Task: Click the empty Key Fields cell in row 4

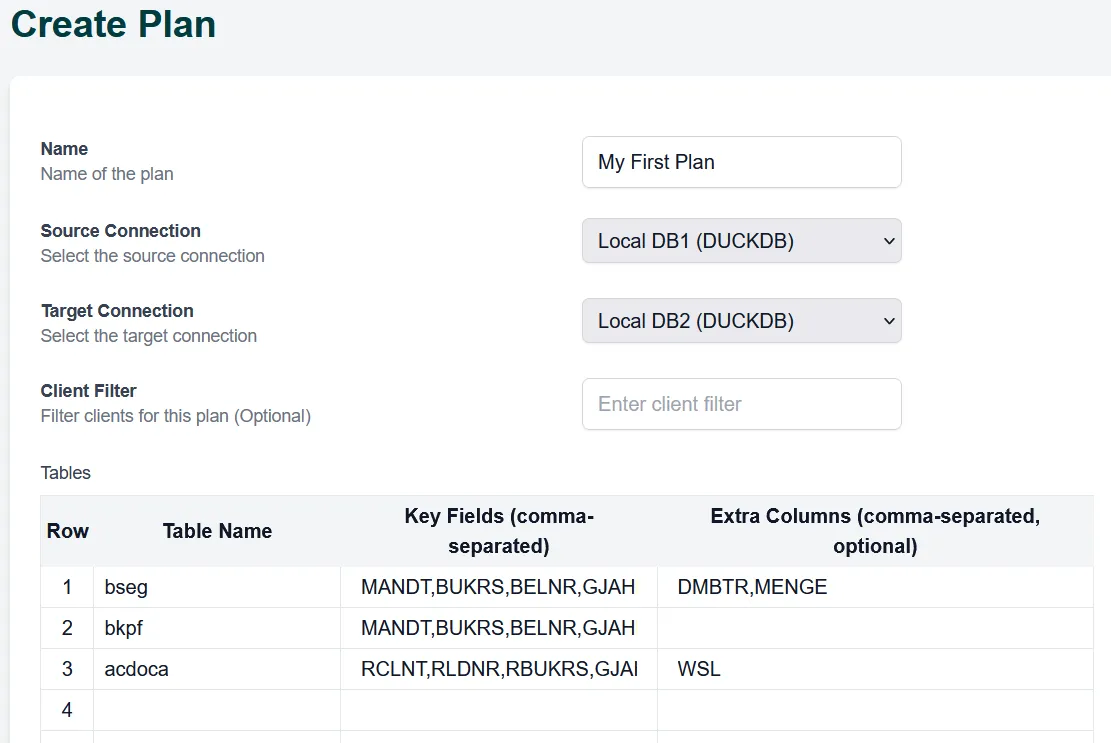Action: pos(498,710)
